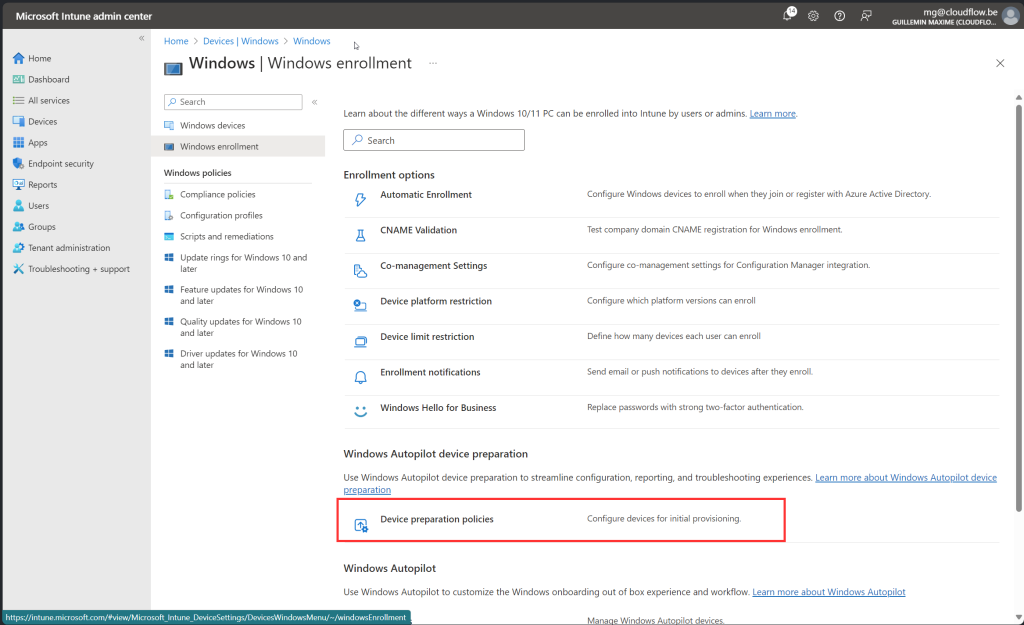Close the Windows enrollment blade
This screenshot has width=1024, height=625.
[x=1000, y=63]
